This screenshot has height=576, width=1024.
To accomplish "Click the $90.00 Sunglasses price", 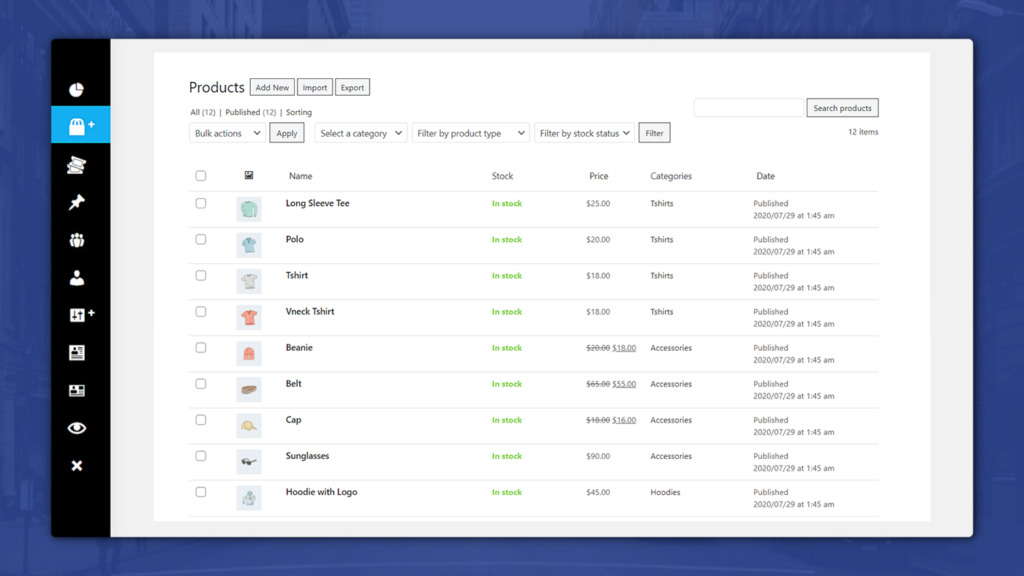I will coord(598,456).
